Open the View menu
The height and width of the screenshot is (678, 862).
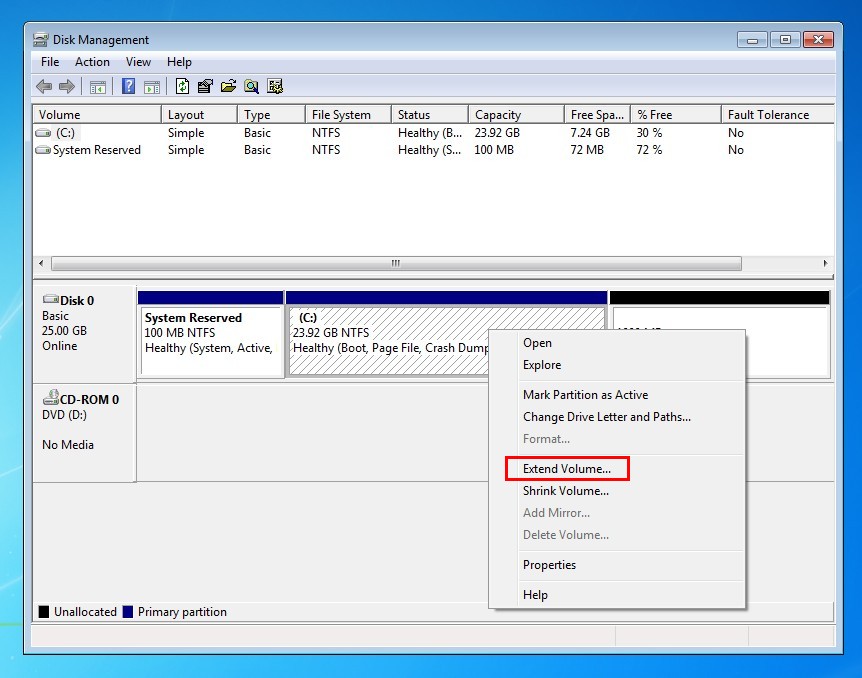[138, 62]
